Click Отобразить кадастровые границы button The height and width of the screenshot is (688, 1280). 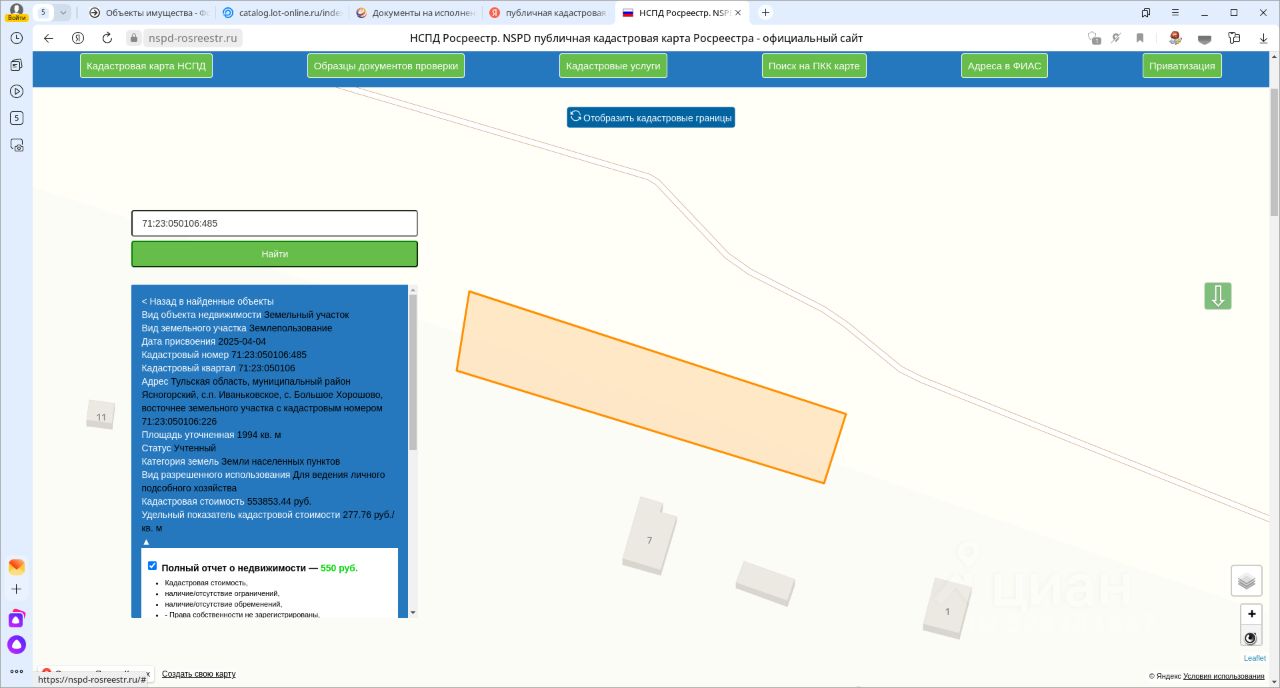point(651,117)
